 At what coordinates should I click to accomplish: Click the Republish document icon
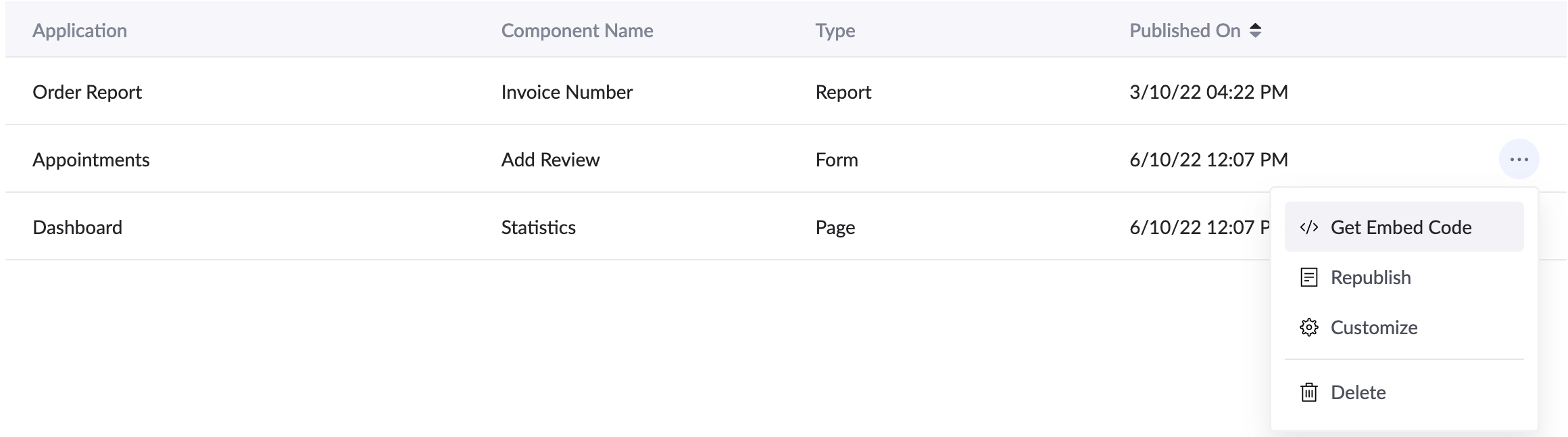1308,277
